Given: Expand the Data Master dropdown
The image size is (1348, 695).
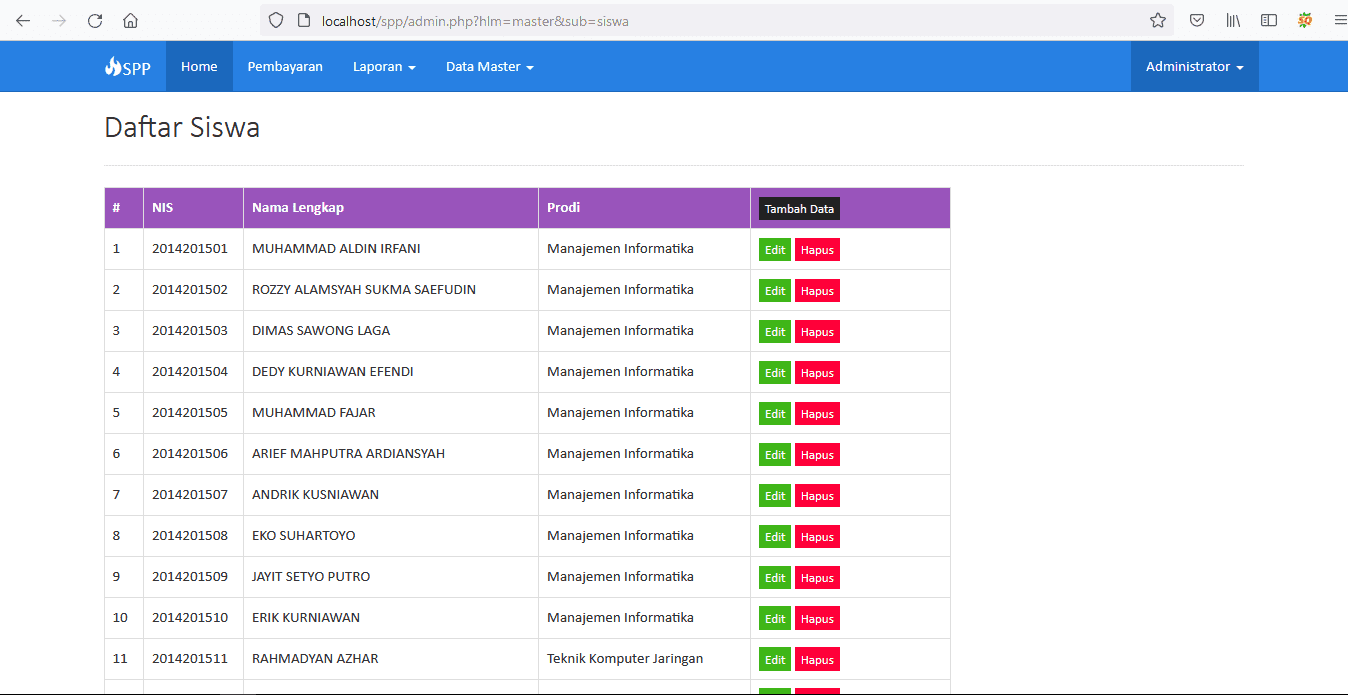Looking at the screenshot, I should [489, 66].
